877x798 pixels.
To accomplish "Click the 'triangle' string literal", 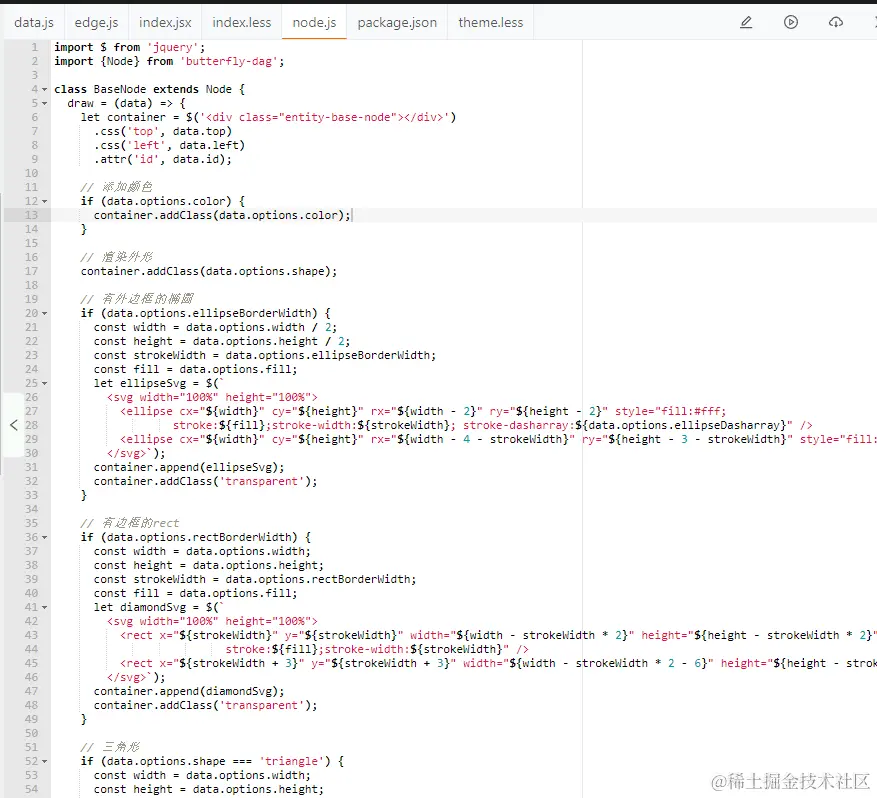I will [x=291, y=761].
